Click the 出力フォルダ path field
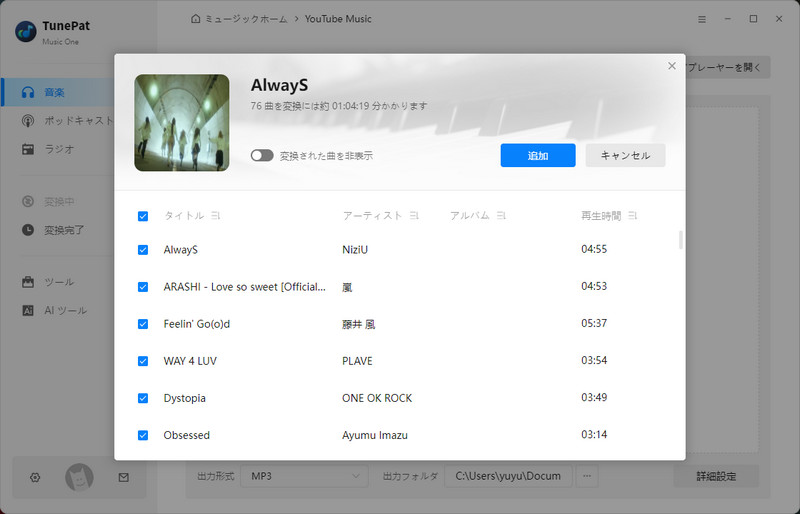The height and width of the screenshot is (514, 800). point(508,476)
